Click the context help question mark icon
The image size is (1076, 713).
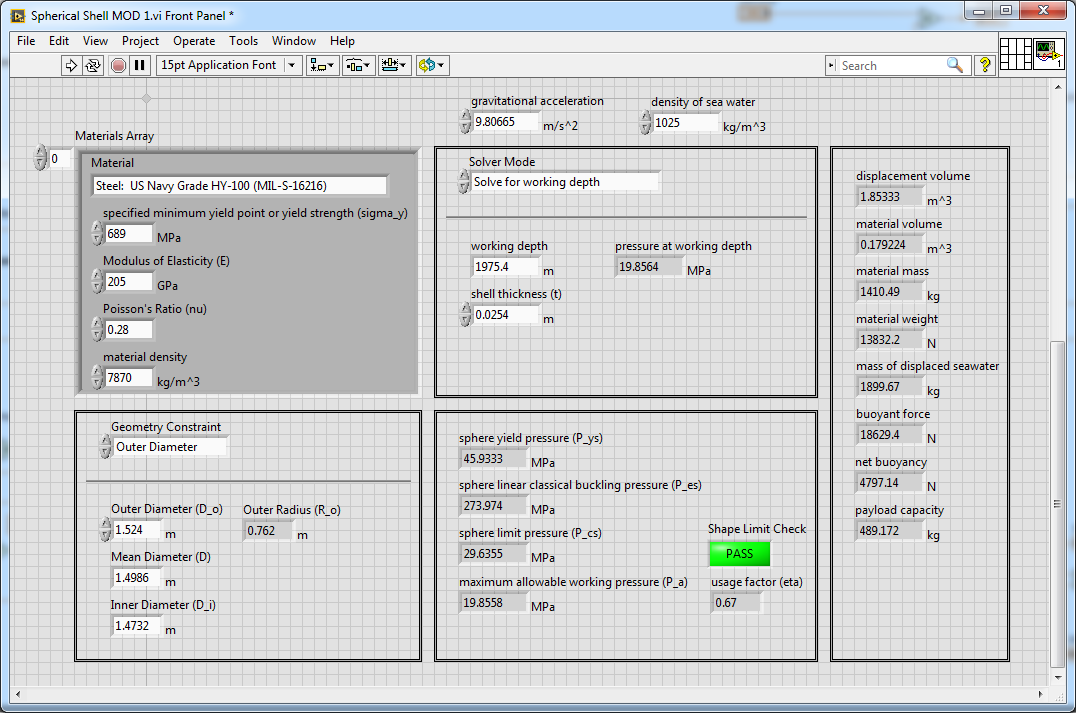pyautogui.click(x=984, y=65)
